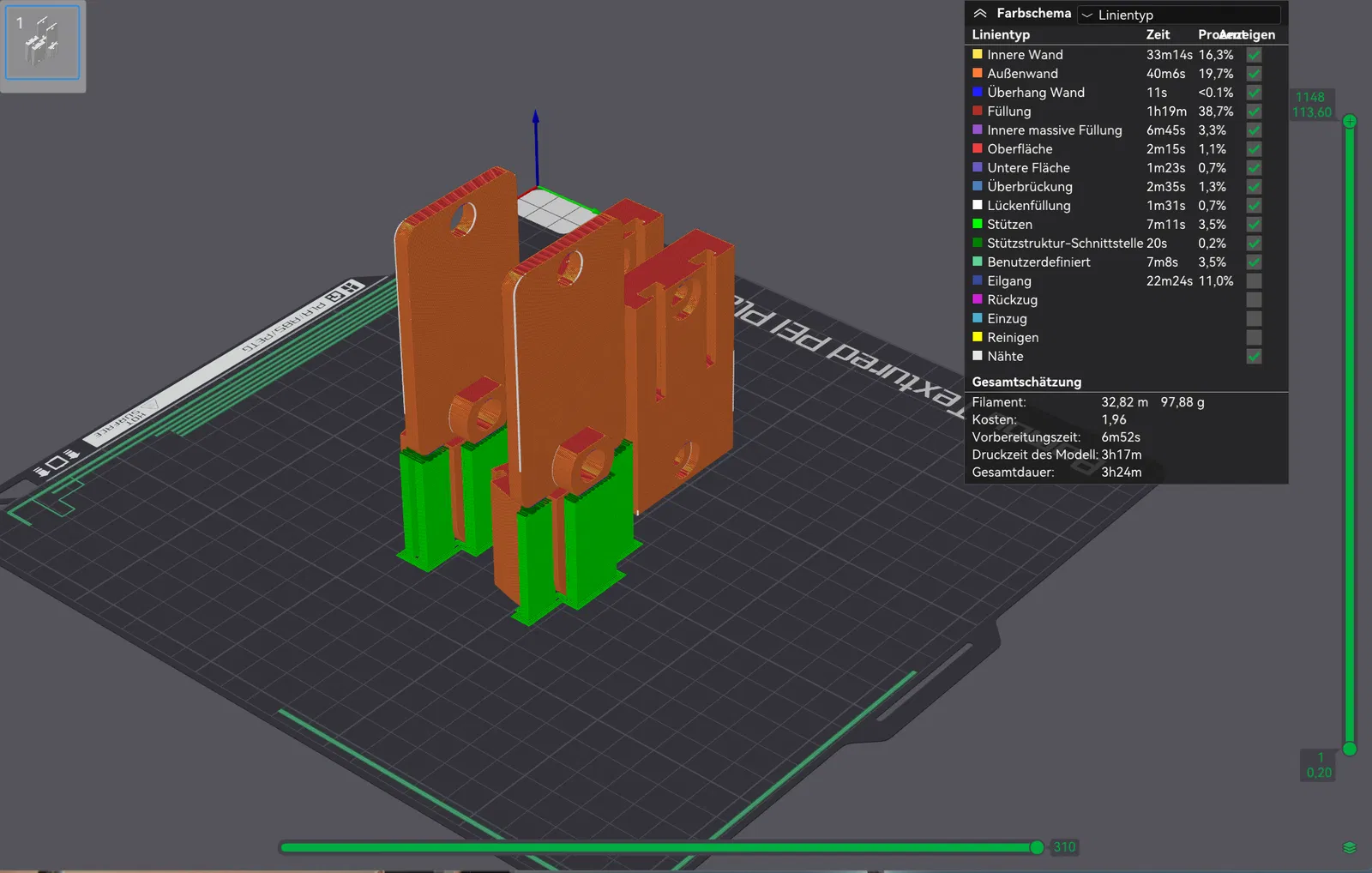
Task: Select plate 1 thumbnail
Action: tap(42, 43)
